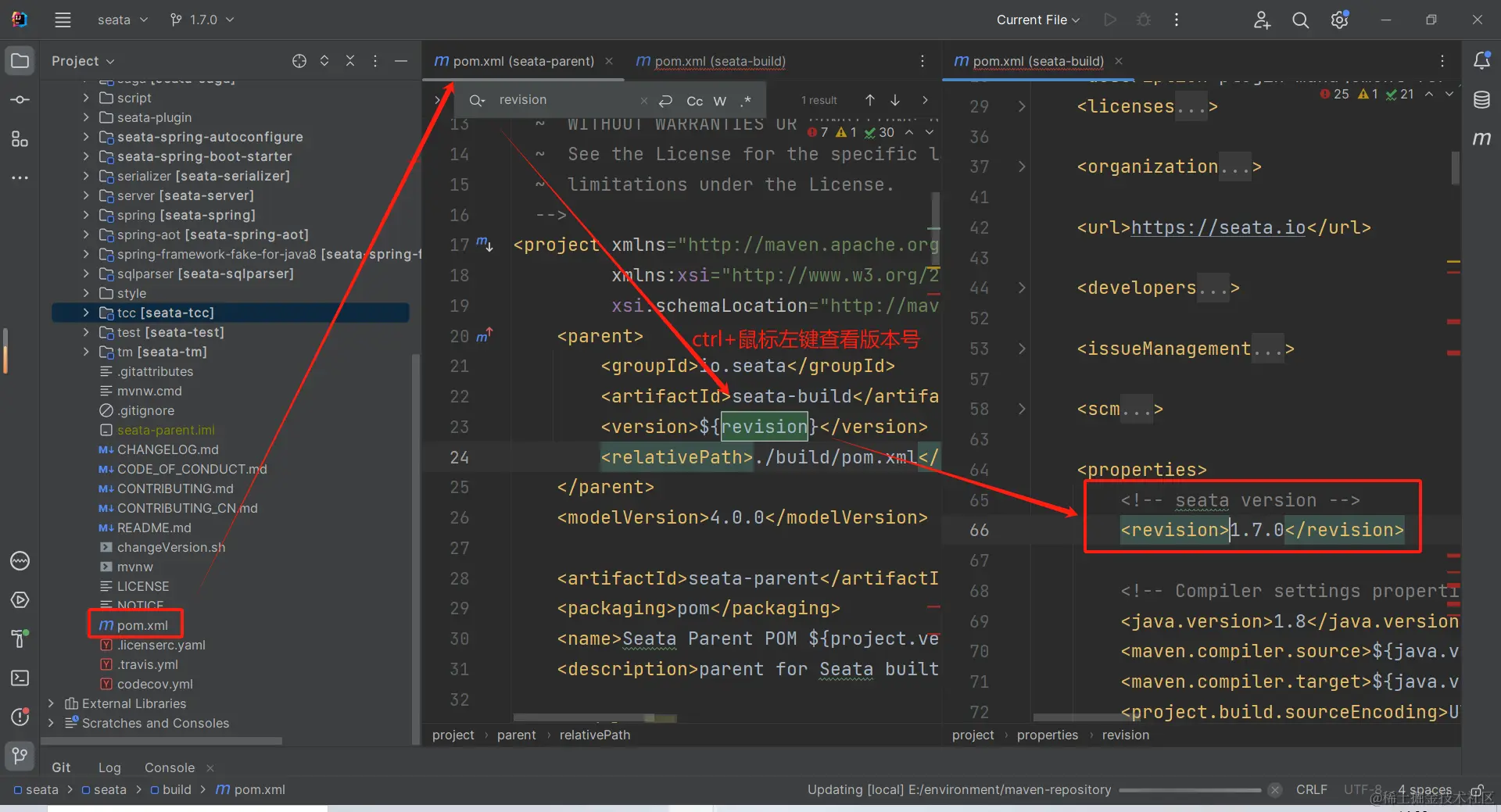Close the Console tab
Viewport: 1501px width, 812px height.
210,768
